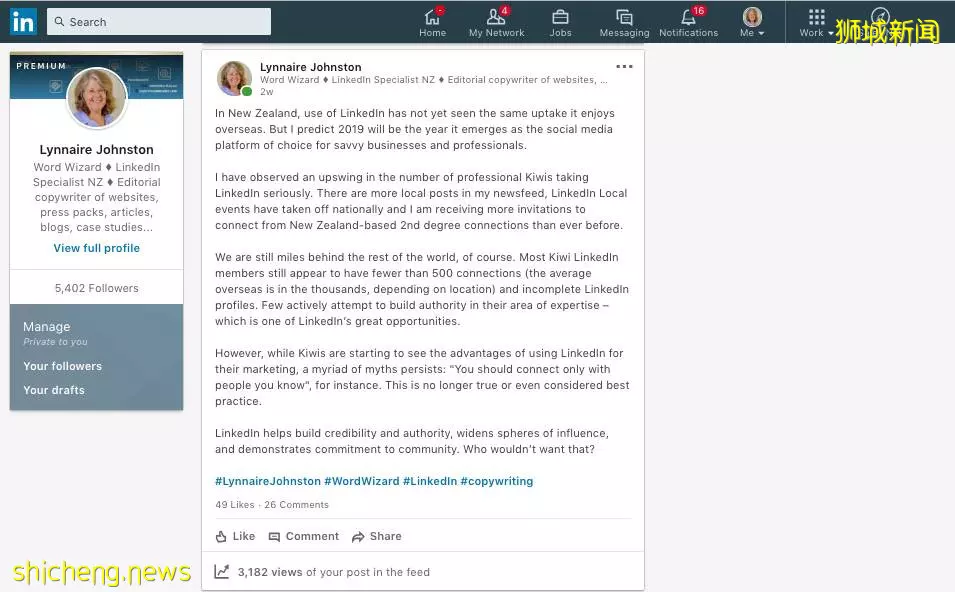Click the author headline under post name
The width and height of the screenshot is (955, 592).
tap(434, 80)
